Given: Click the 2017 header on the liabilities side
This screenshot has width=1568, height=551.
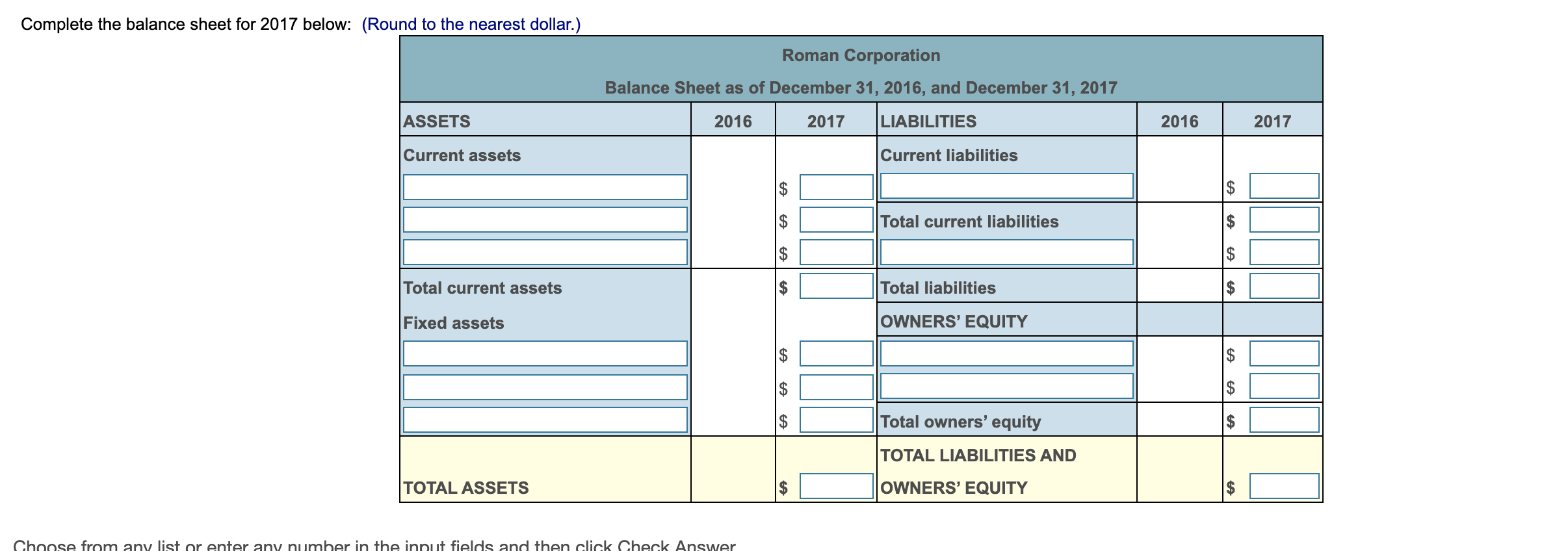Looking at the screenshot, I should 1272,122.
